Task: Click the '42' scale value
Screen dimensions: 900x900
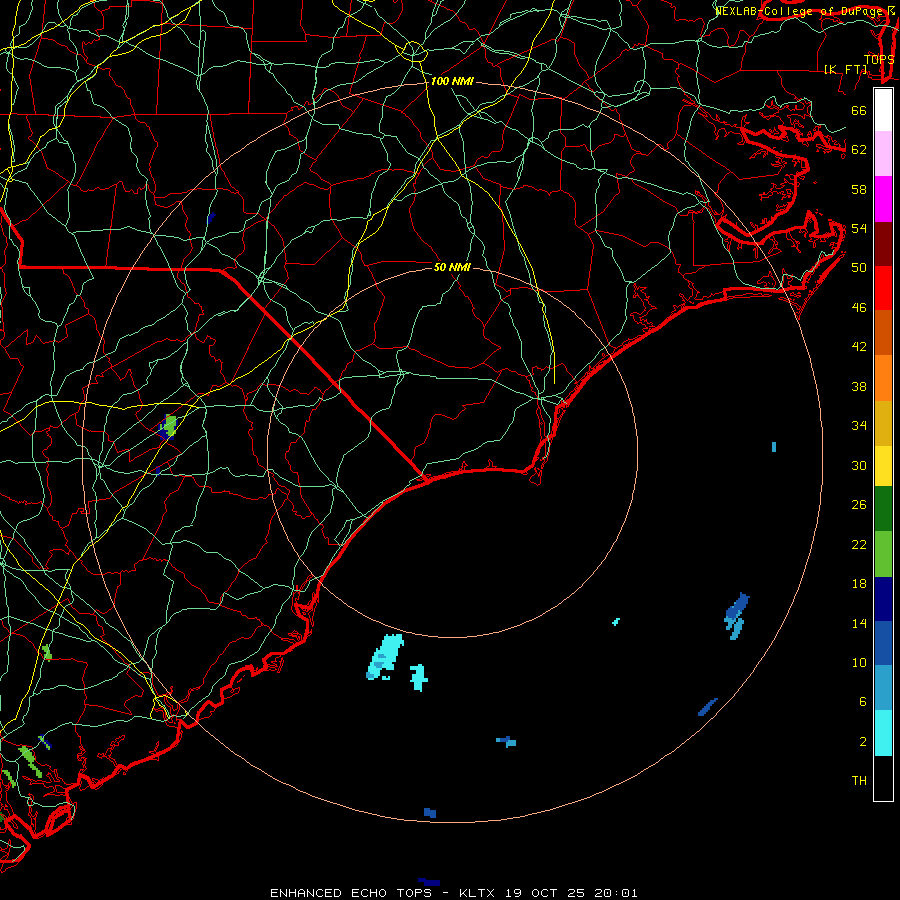Action: pos(859,347)
